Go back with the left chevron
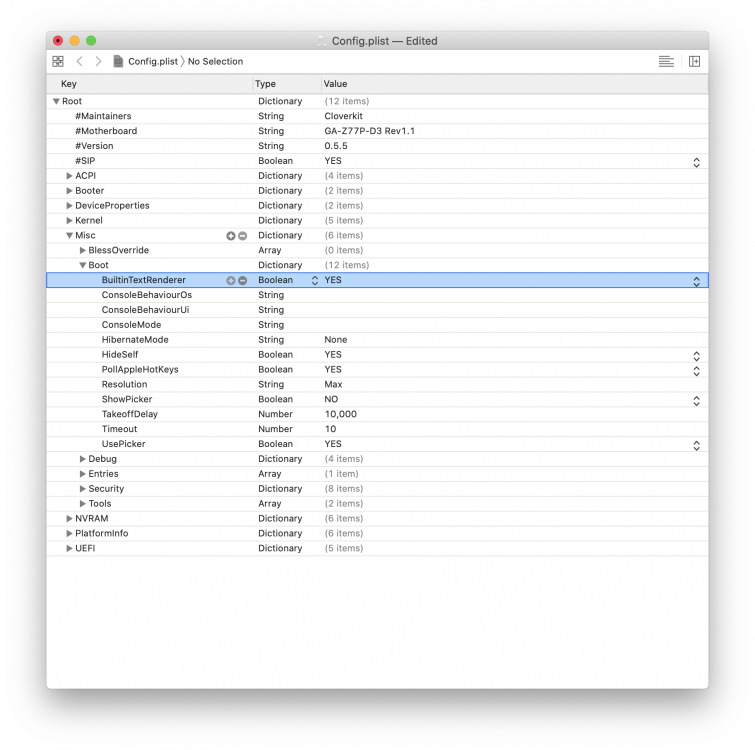Image resolution: width=755 pixels, height=750 pixels. click(x=80, y=62)
